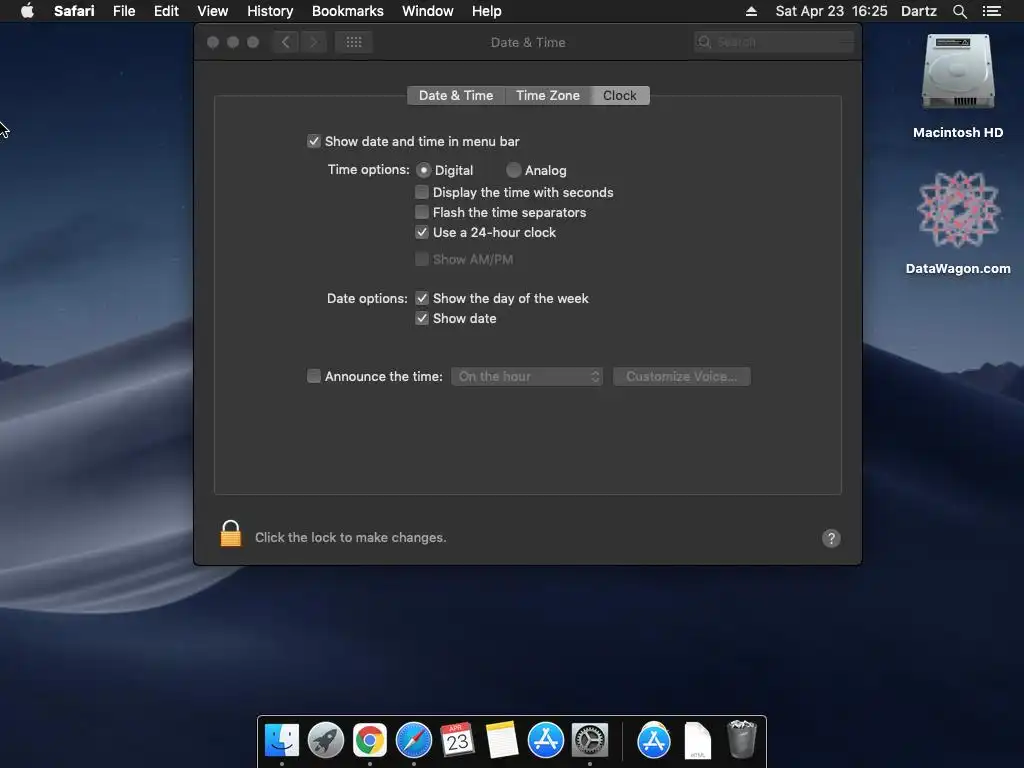Click the preferences Search field
The width and height of the screenshot is (1024, 768).
(x=774, y=42)
